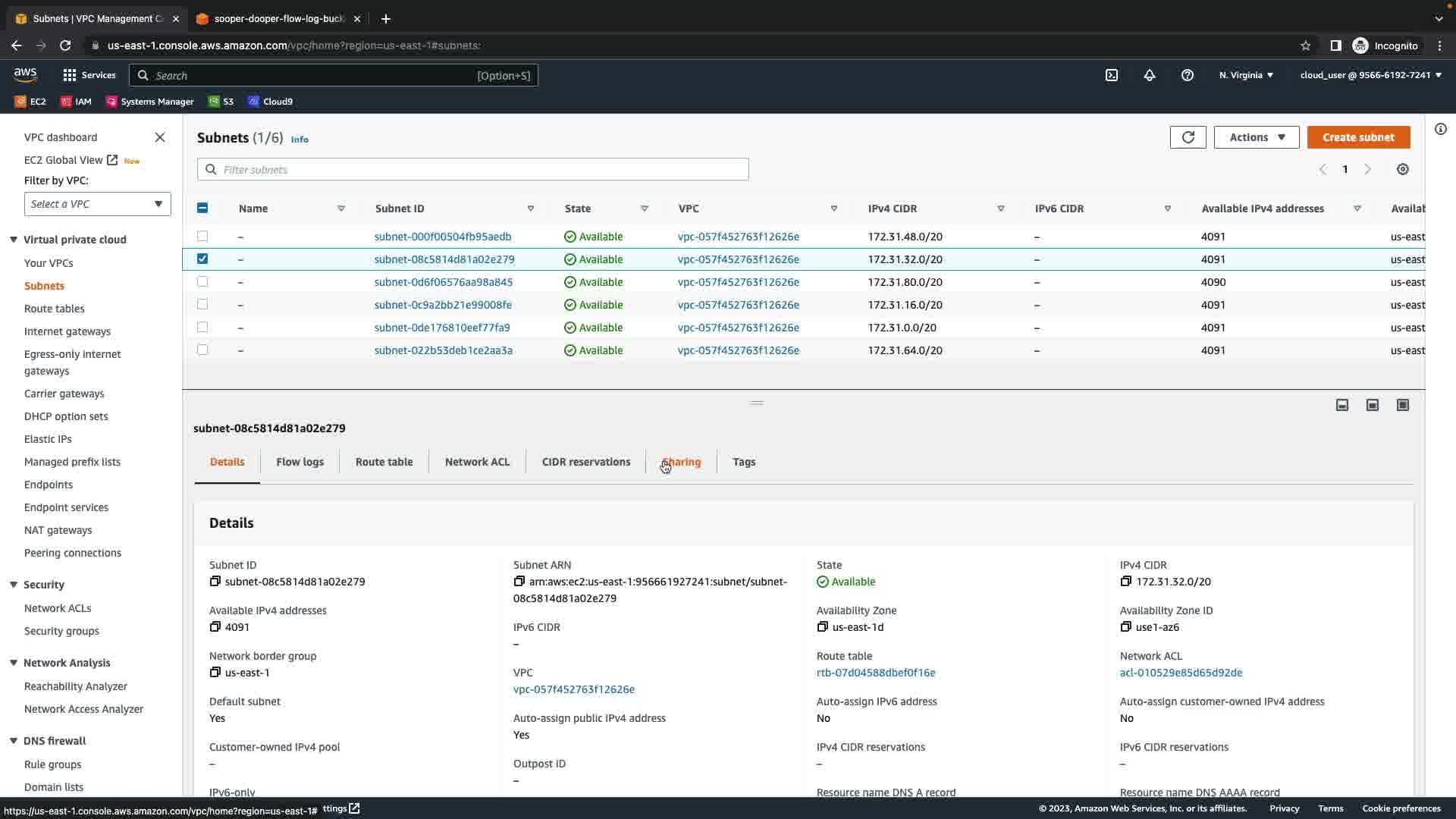
Task: Toggle the select-all header checkbox
Action: (x=202, y=208)
